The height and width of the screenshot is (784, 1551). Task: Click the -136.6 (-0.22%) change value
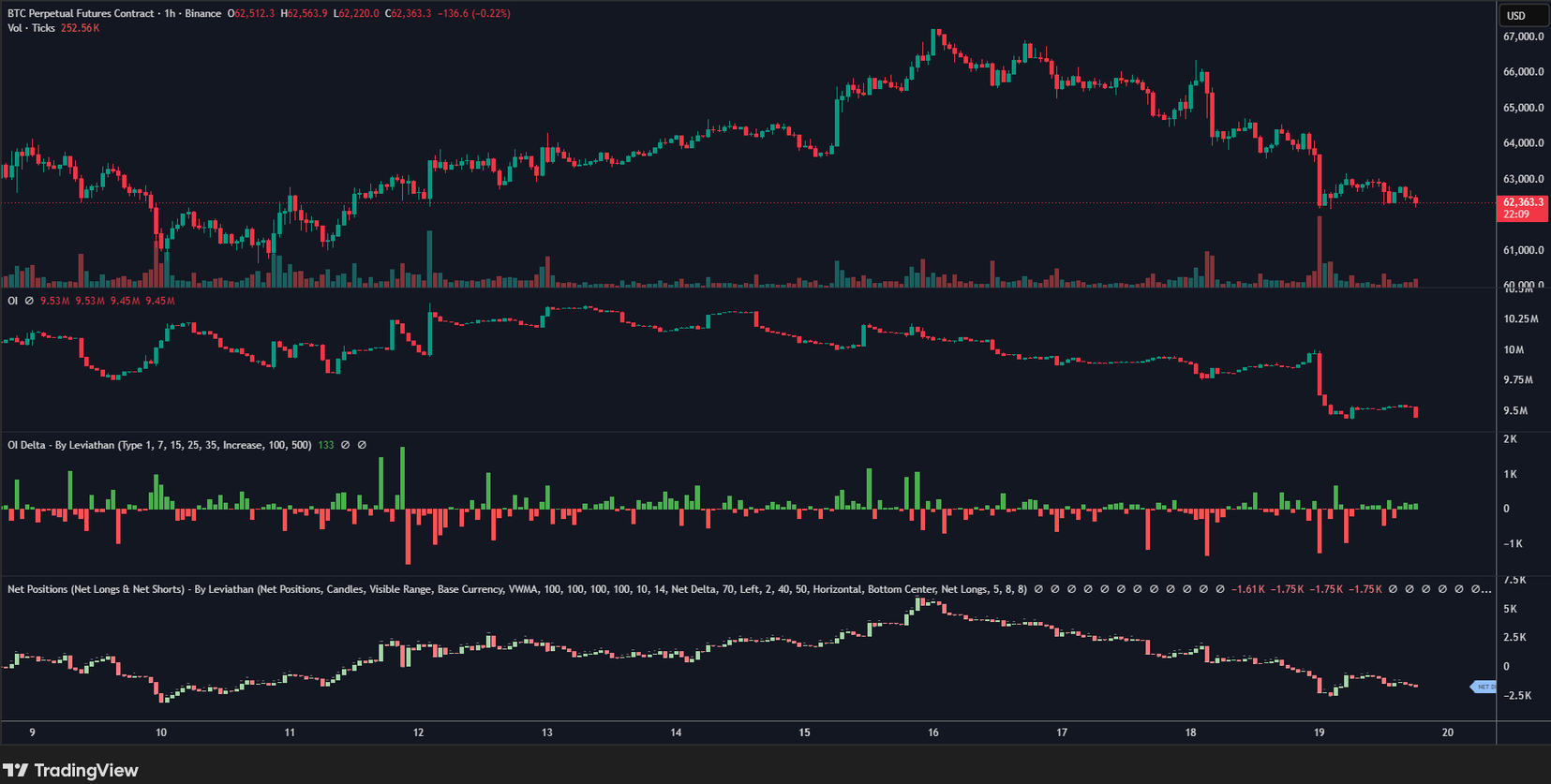coord(475,13)
